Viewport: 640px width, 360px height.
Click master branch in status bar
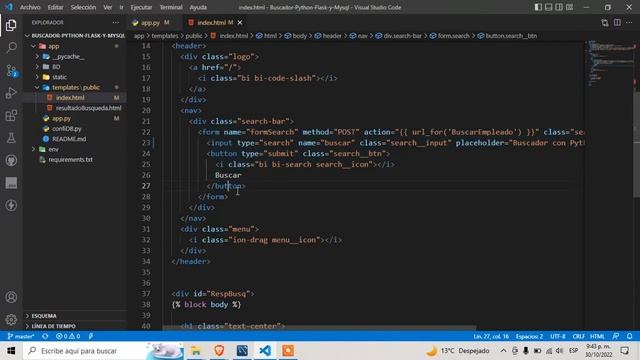click(x=21, y=336)
